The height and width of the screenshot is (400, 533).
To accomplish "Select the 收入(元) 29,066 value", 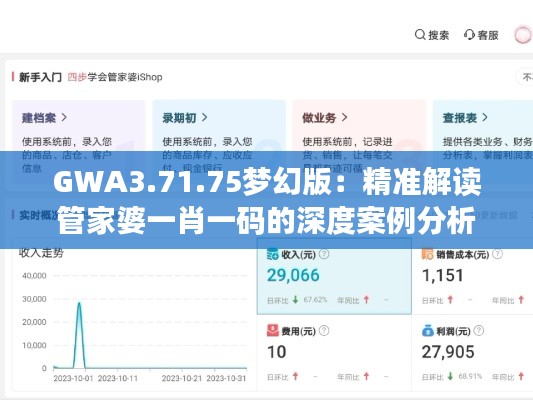I will click(x=293, y=275).
